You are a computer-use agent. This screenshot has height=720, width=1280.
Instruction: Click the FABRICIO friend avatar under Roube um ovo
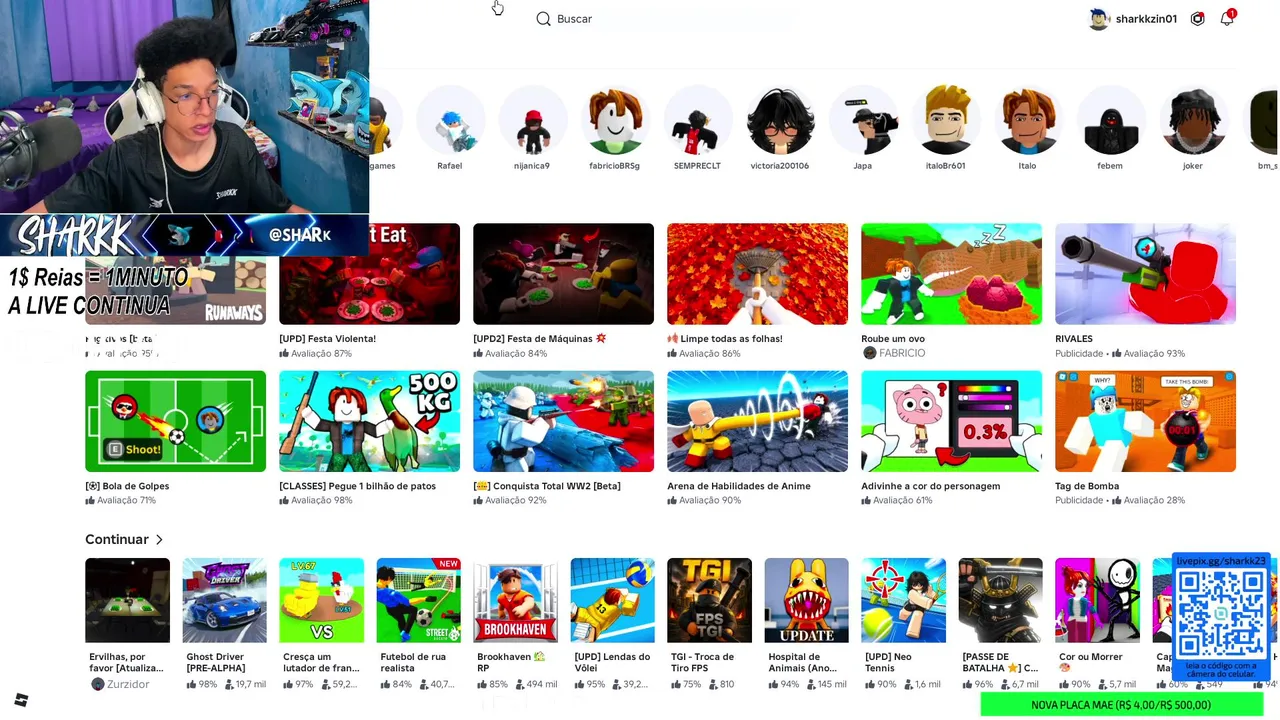(869, 353)
